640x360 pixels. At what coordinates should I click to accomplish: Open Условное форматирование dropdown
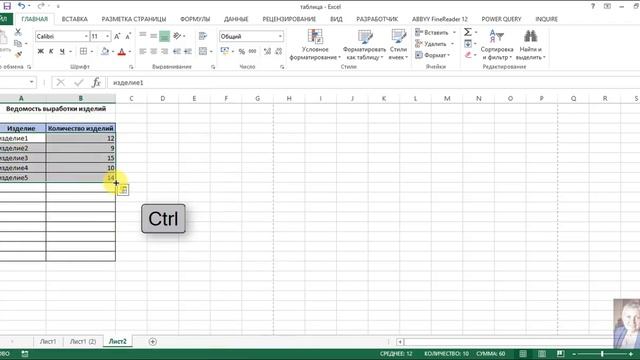[x=315, y=44]
